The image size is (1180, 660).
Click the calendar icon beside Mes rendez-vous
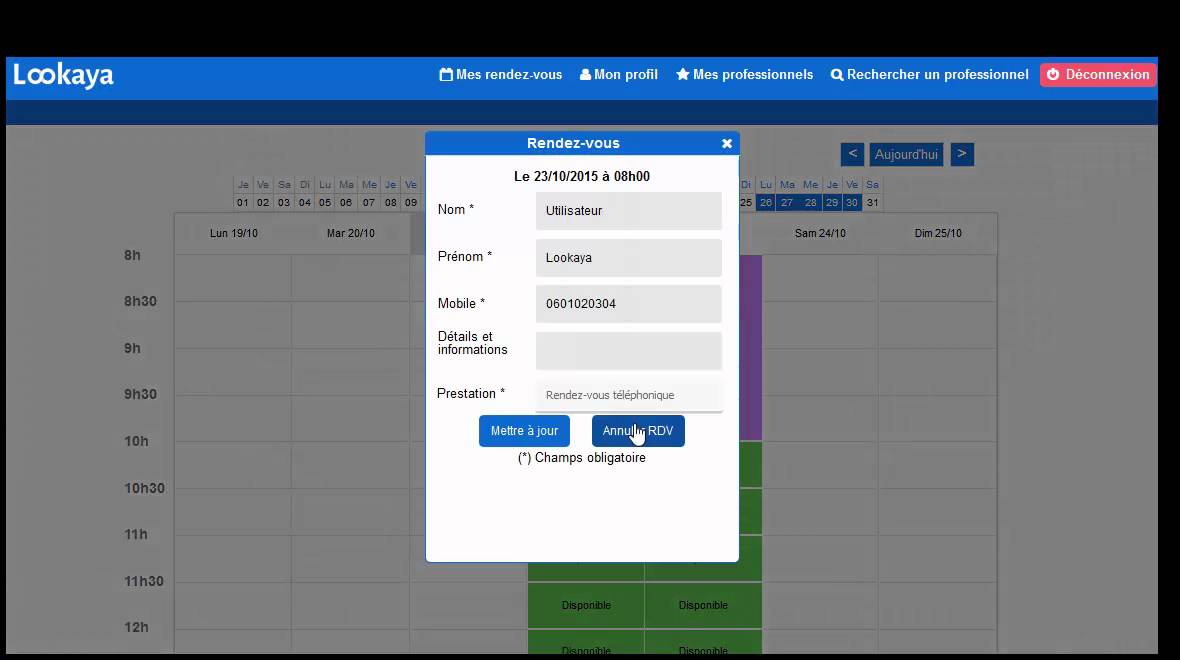(x=446, y=75)
